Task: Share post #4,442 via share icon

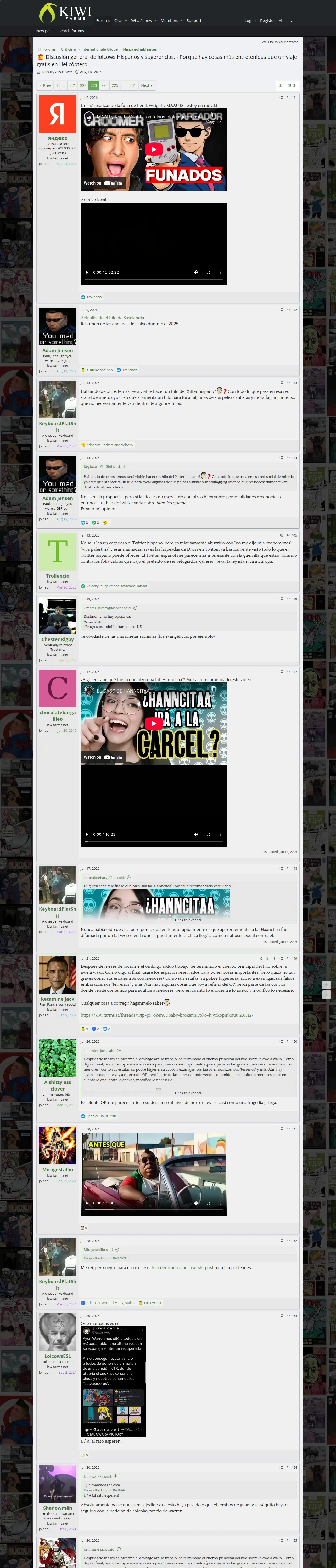Action: [281, 310]
